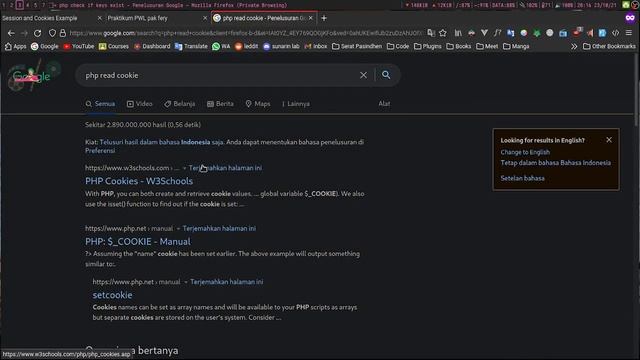Viewport: 640px width, 360px height.
Task: Expand the Books bookmarks folder
Action: tap(459, 47)
